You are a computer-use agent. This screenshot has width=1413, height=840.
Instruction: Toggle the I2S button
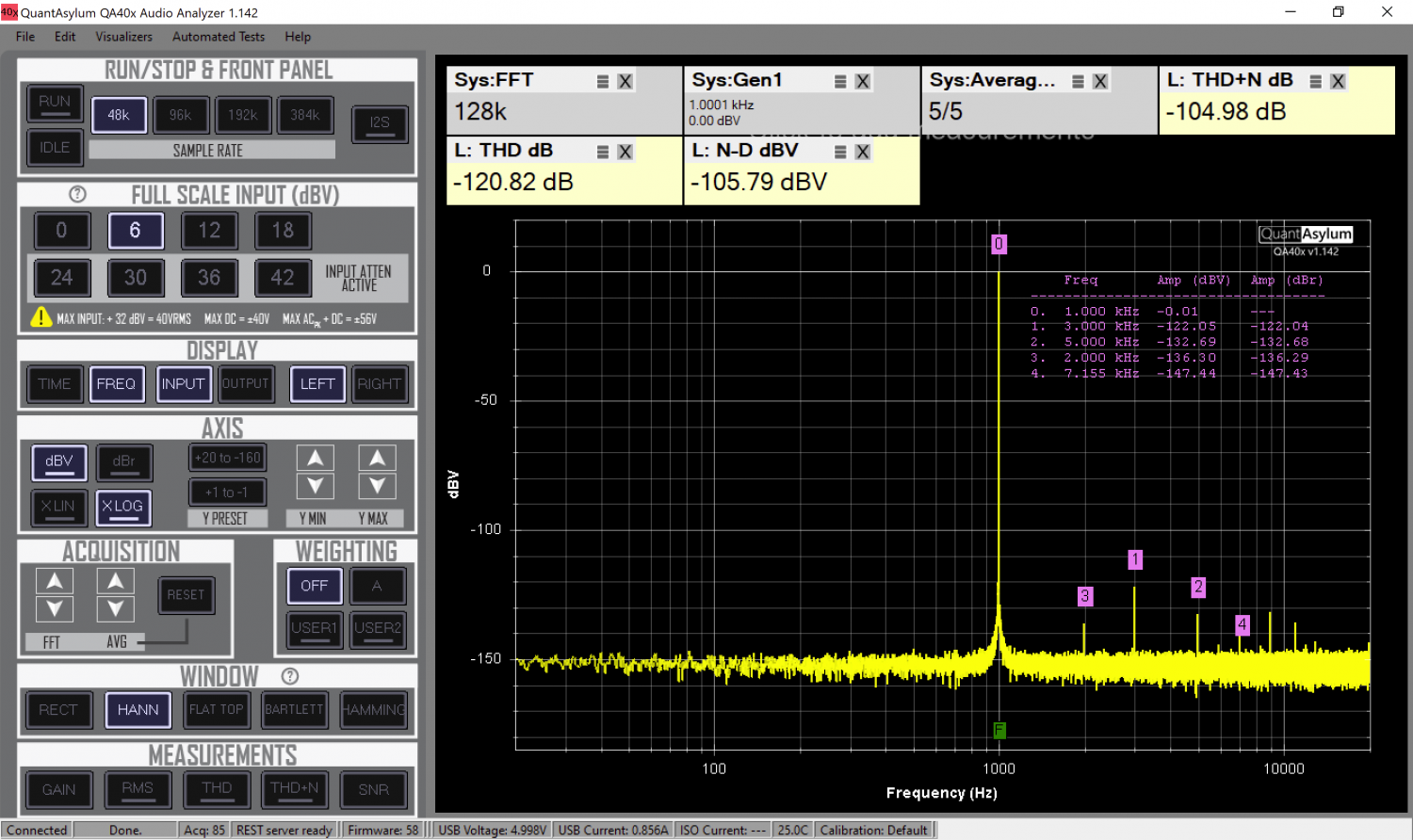(380, 123)
